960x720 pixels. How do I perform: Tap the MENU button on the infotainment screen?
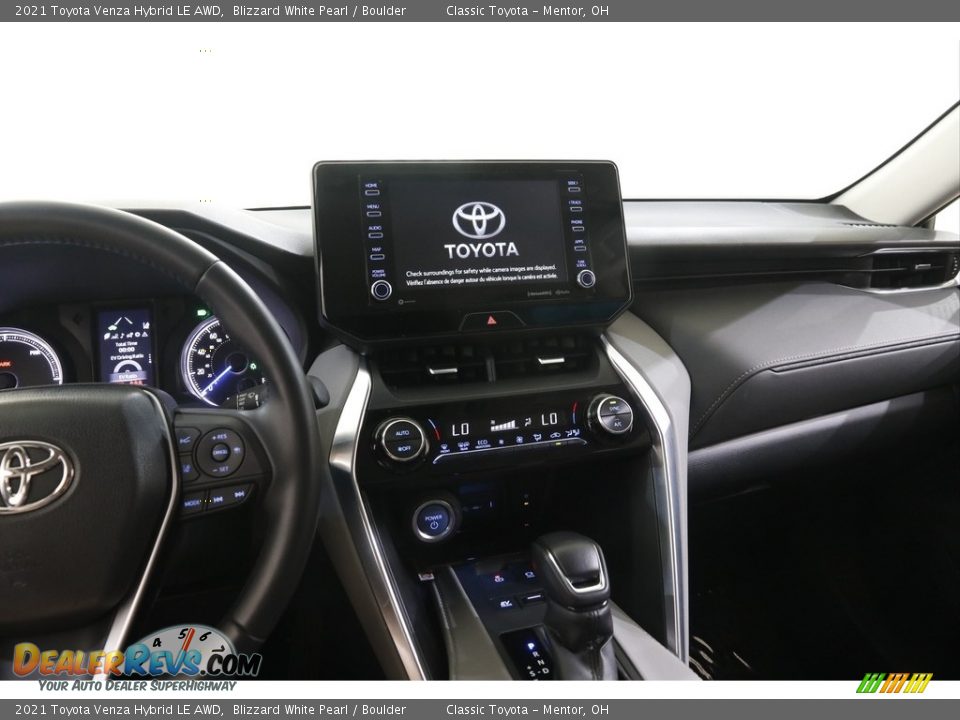(373, 211)
